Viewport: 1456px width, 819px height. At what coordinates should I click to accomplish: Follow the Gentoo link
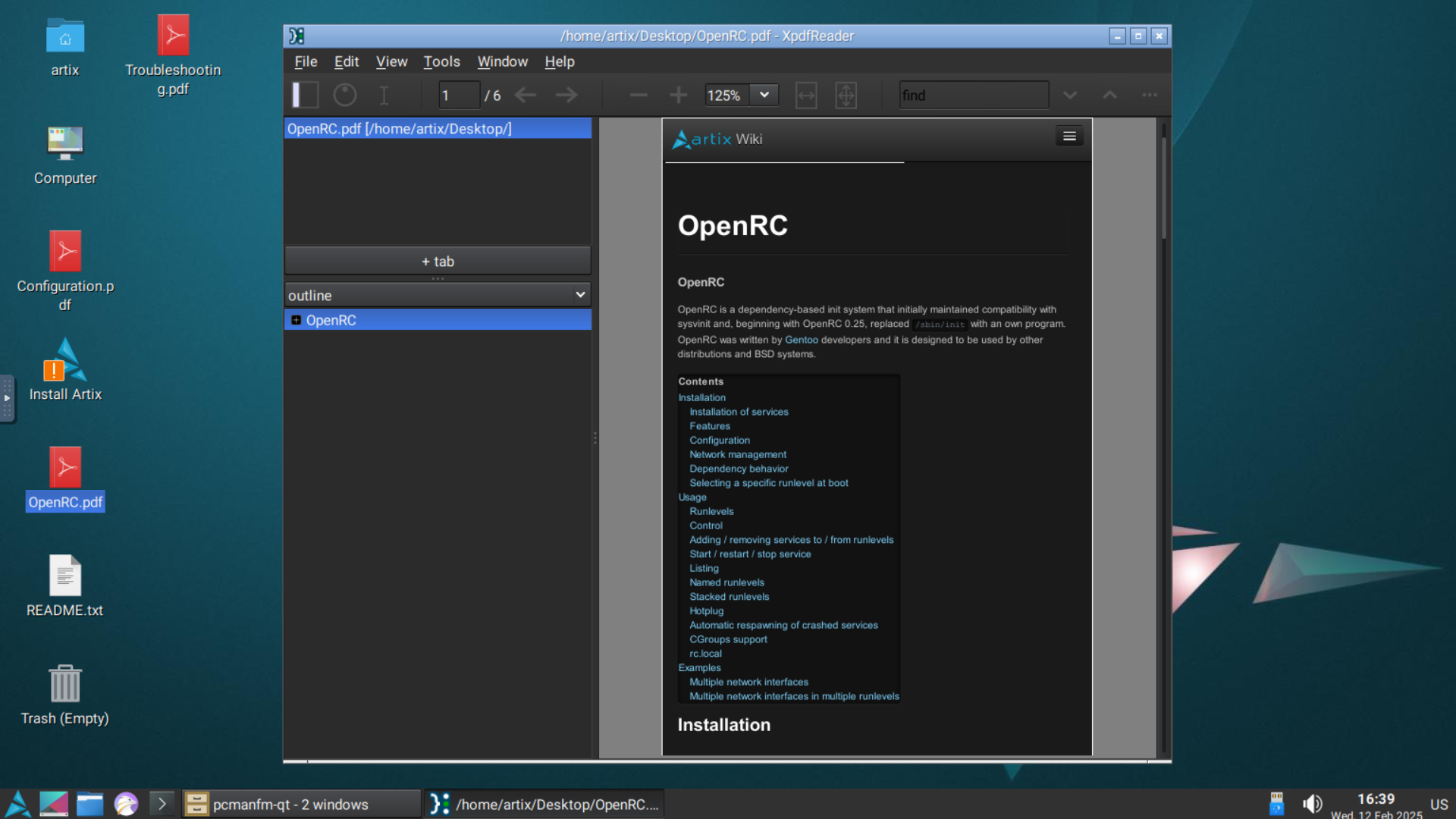pyautogui.click(x=802, y=340)
